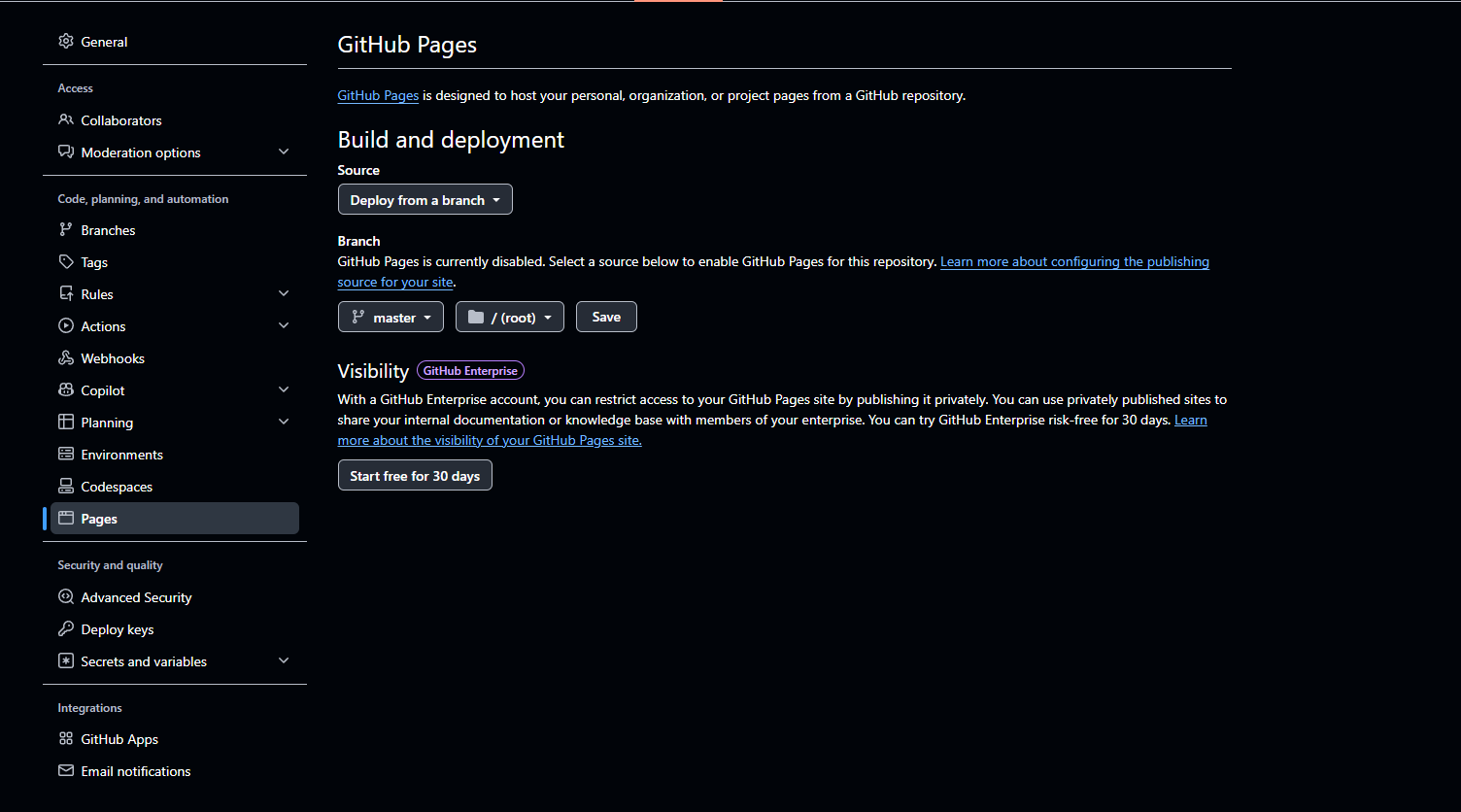The image size is (1461, 812).
Task: Click the Webhooks icon in sidebar
Action: (66, 358)
